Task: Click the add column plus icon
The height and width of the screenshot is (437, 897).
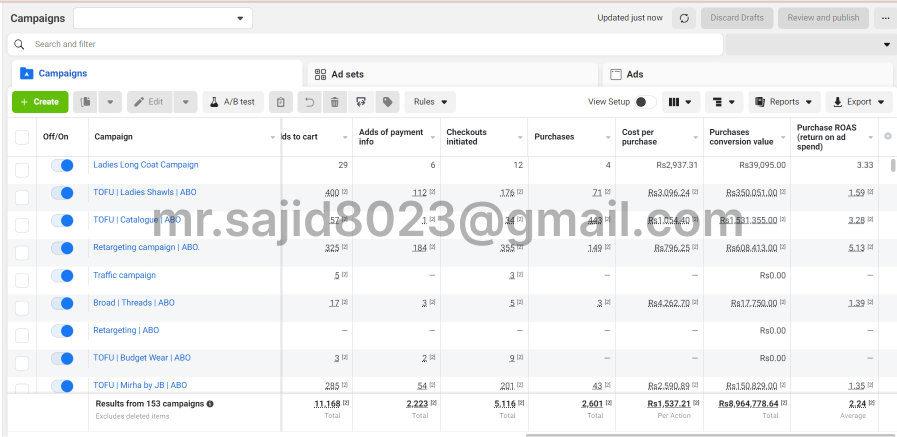Action: click(x=887, y=136)
